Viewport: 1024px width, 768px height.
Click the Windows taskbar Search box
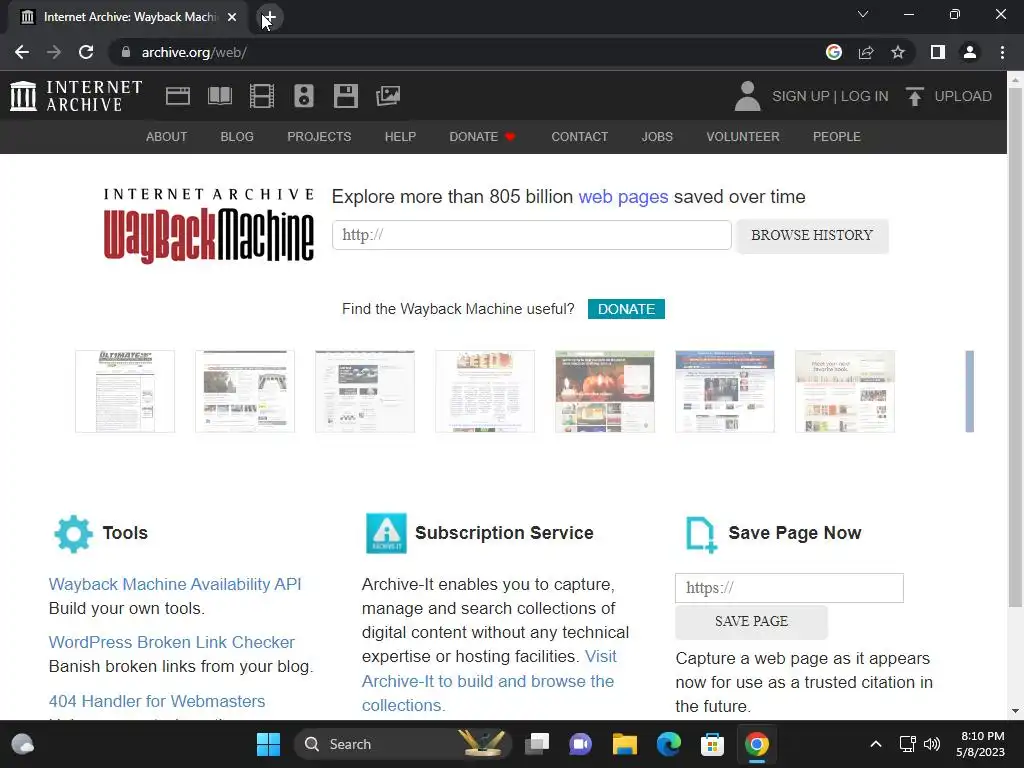point(402,744)
